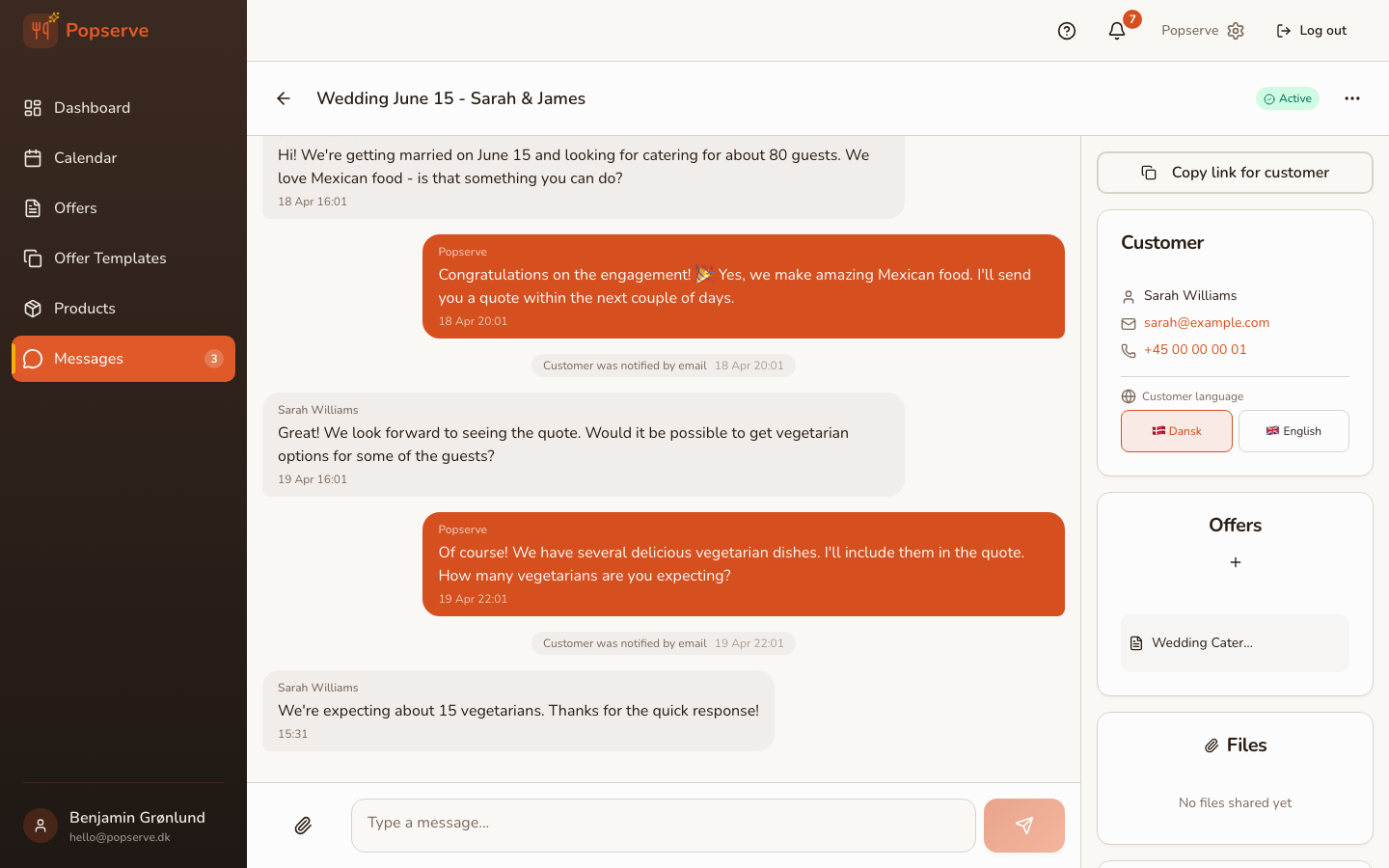Screen dimensions: 1389x868
Task: Open Messages in the sidebar
Action: click(x=89, y=358)
